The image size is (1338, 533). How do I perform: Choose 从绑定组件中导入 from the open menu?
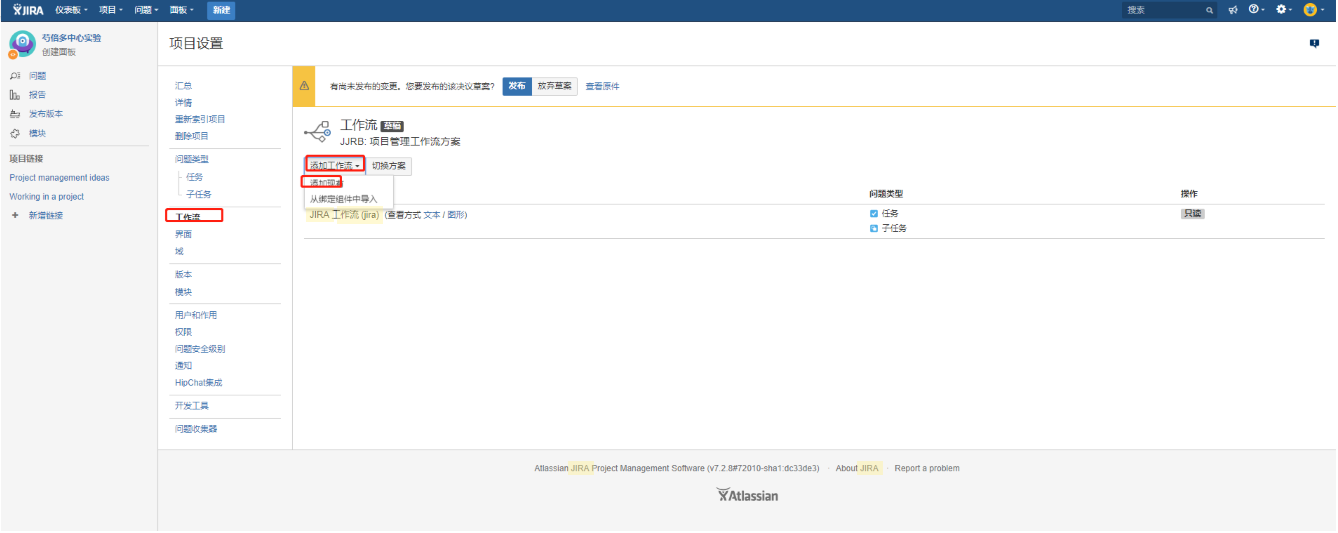pyautogui.click(x=343, y=199)
